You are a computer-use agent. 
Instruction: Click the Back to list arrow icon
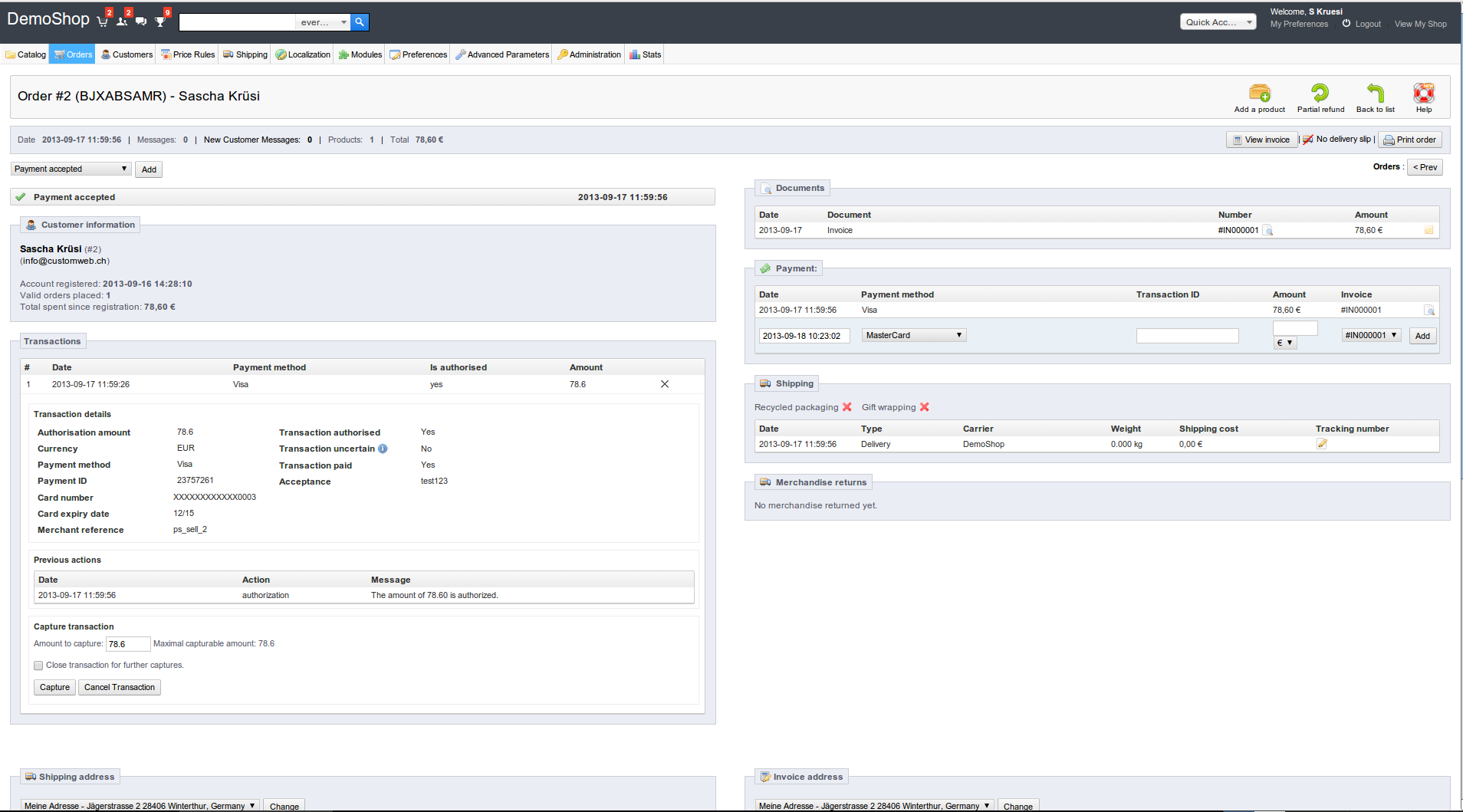(1375, 94)
